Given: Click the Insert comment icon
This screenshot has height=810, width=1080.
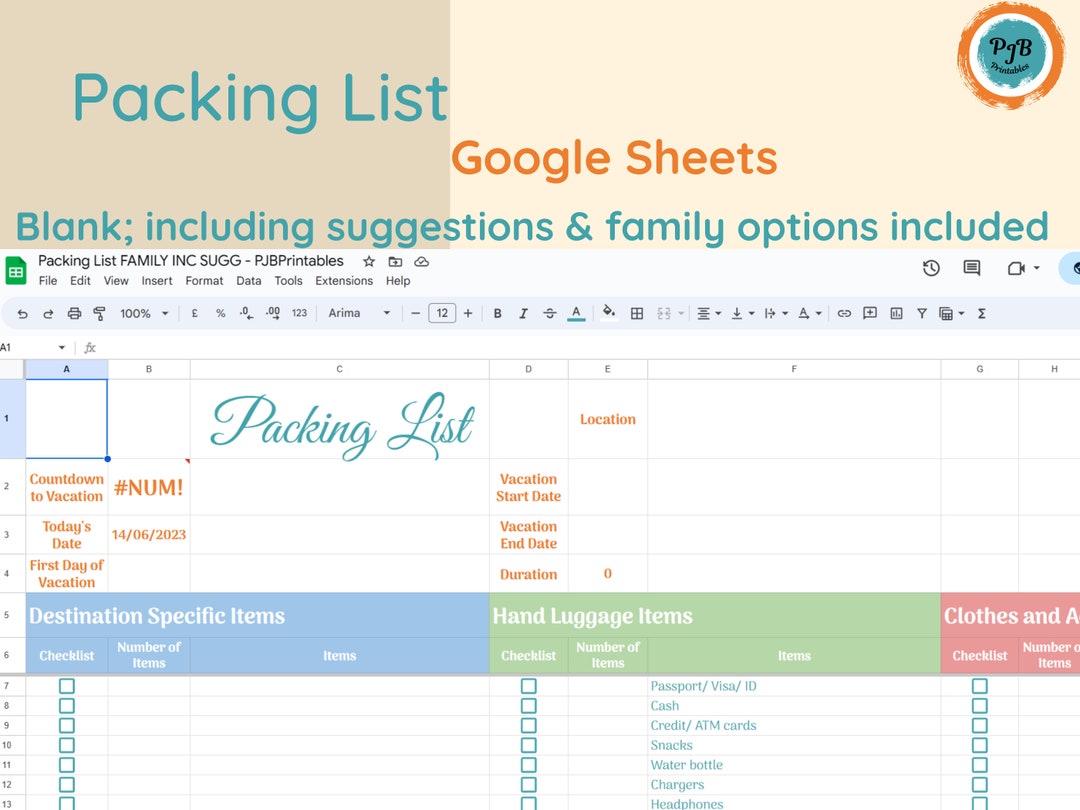Looking at the screenshot, I should tap(869, 313).
